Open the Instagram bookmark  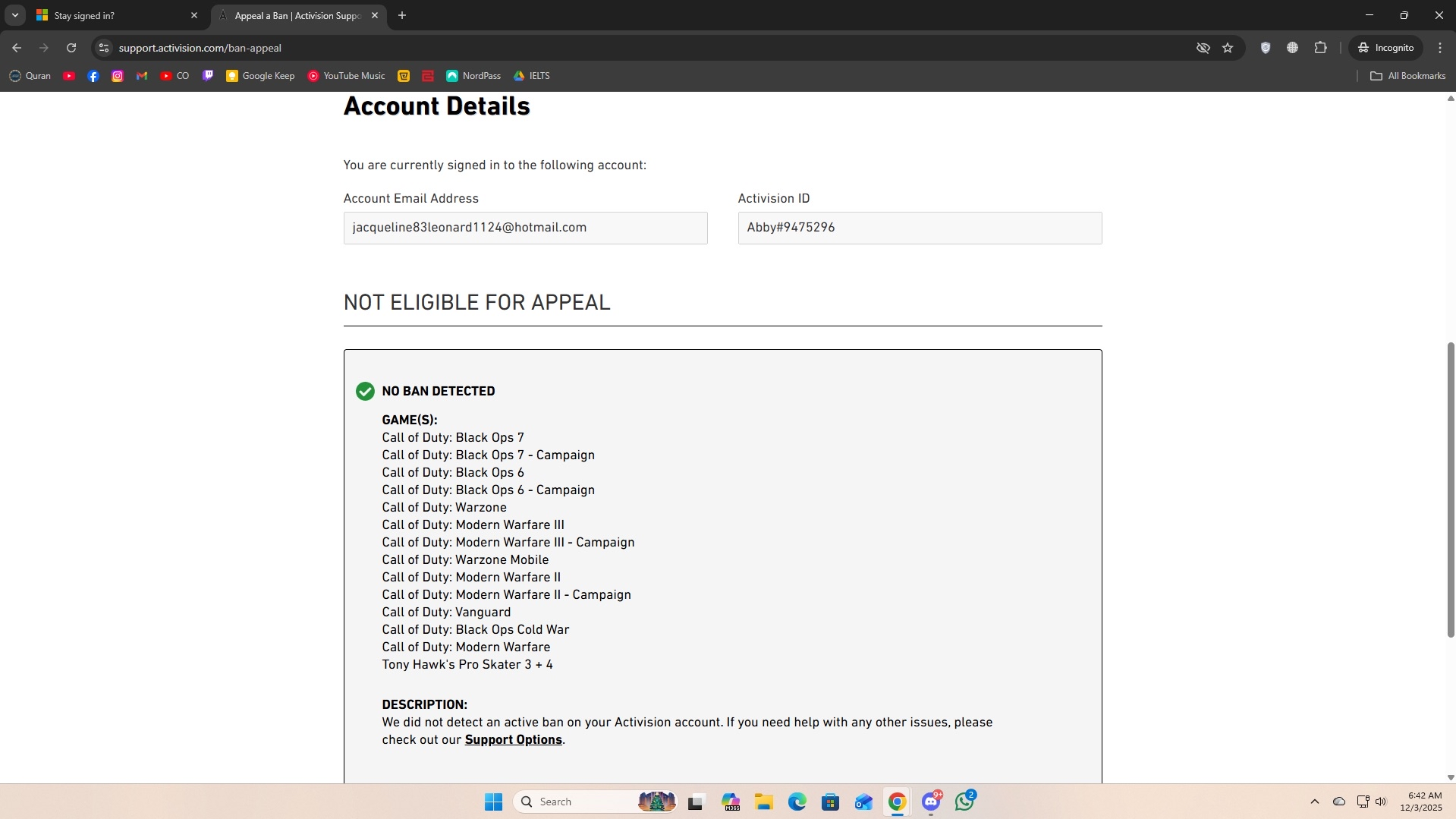(x=118, y=76)
